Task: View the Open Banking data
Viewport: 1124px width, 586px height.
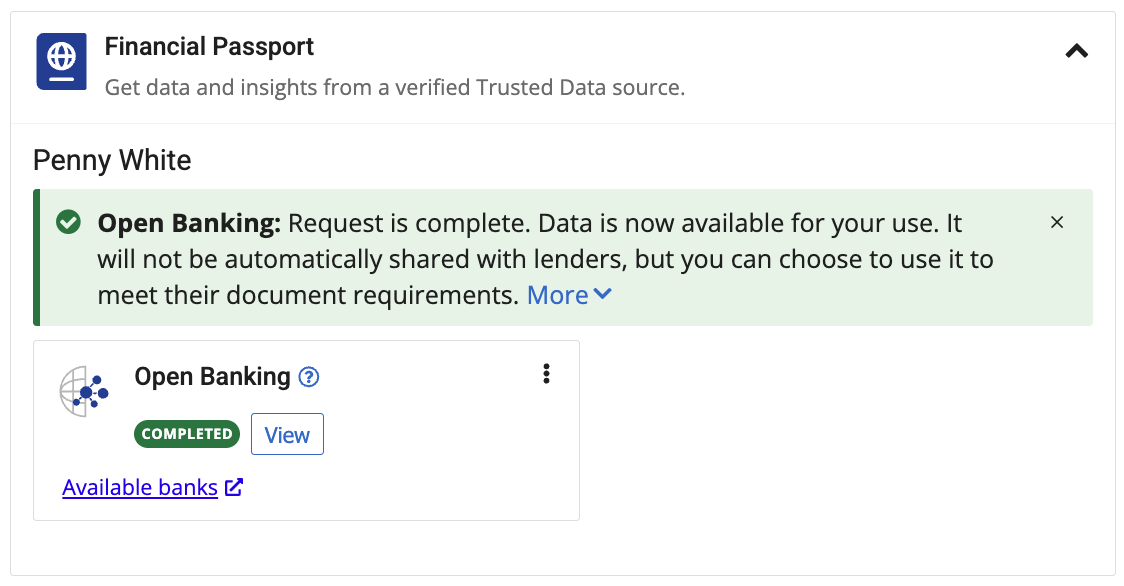Action: pos(287,434)
